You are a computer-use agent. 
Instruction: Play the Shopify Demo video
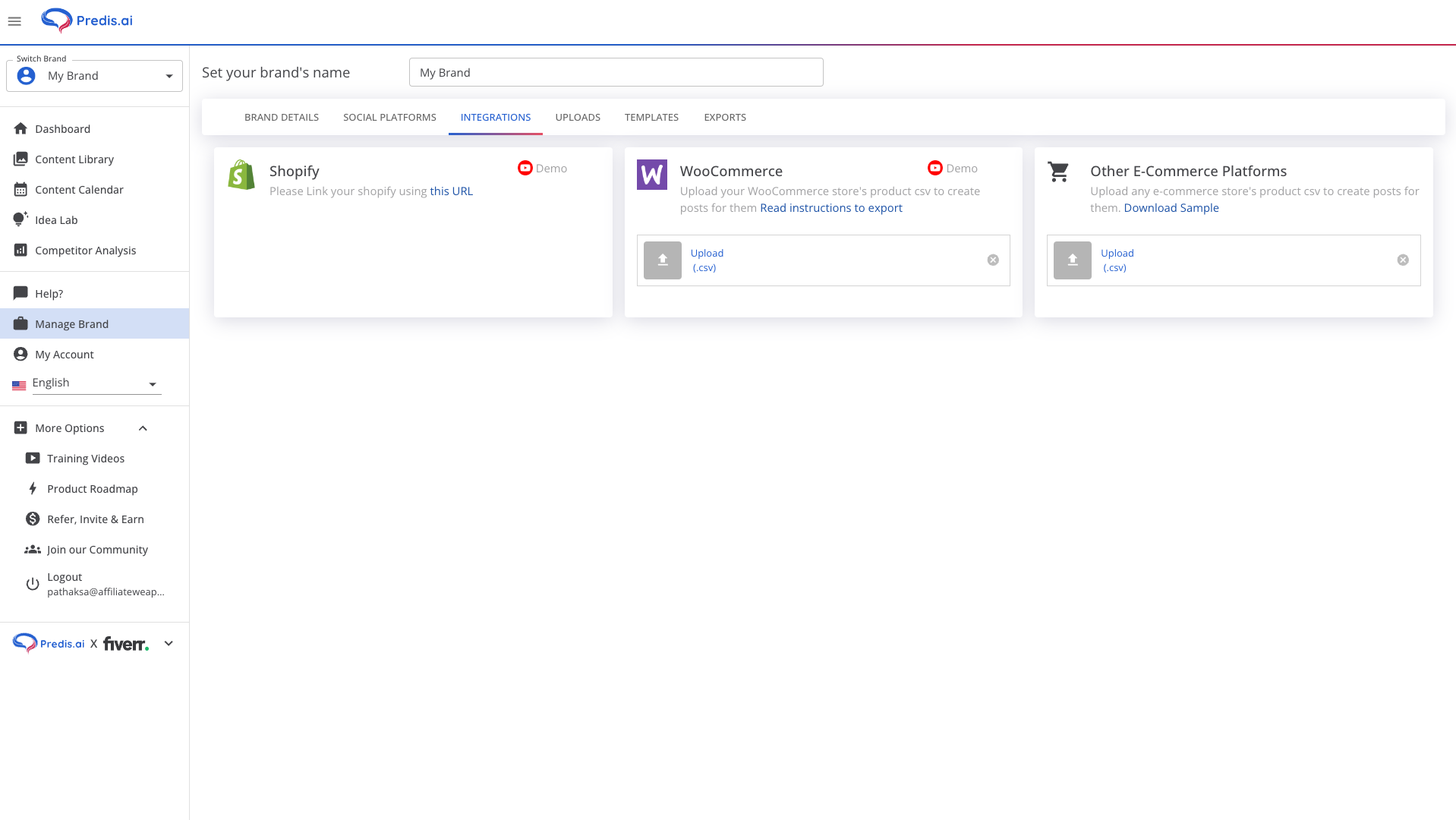coord(524,168)
